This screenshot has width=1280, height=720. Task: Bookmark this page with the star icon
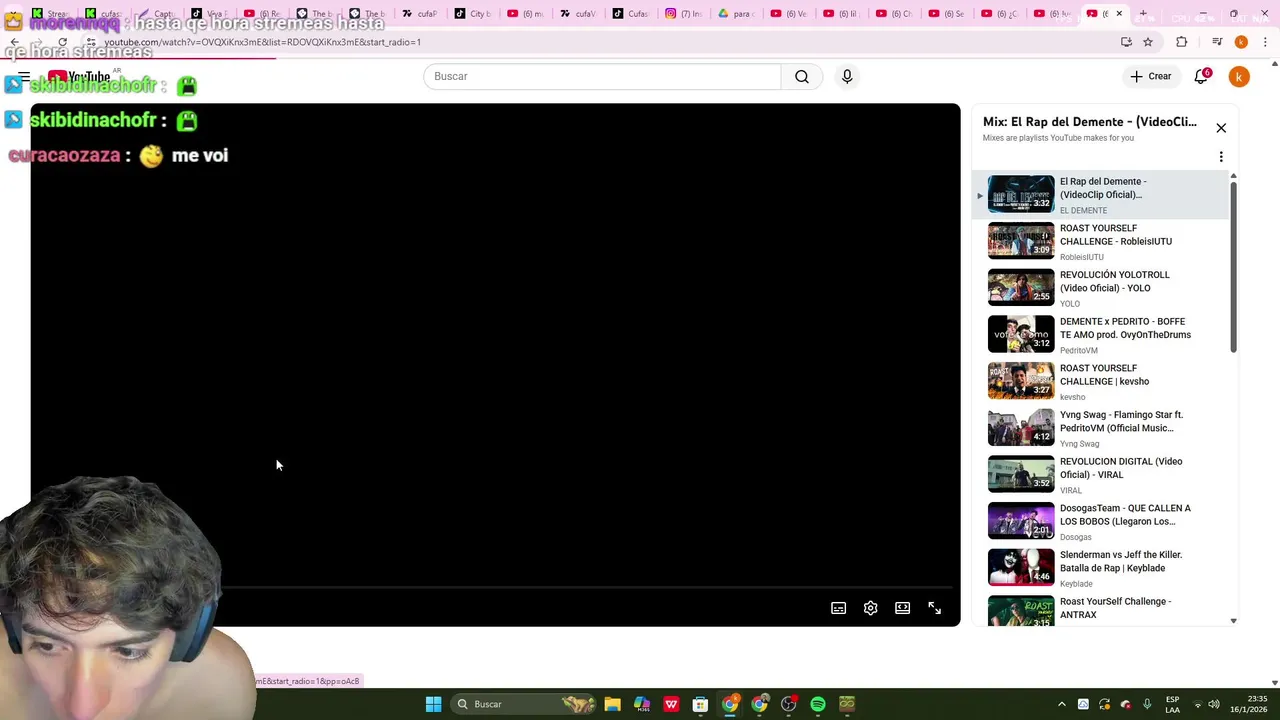pos(1148,42)
